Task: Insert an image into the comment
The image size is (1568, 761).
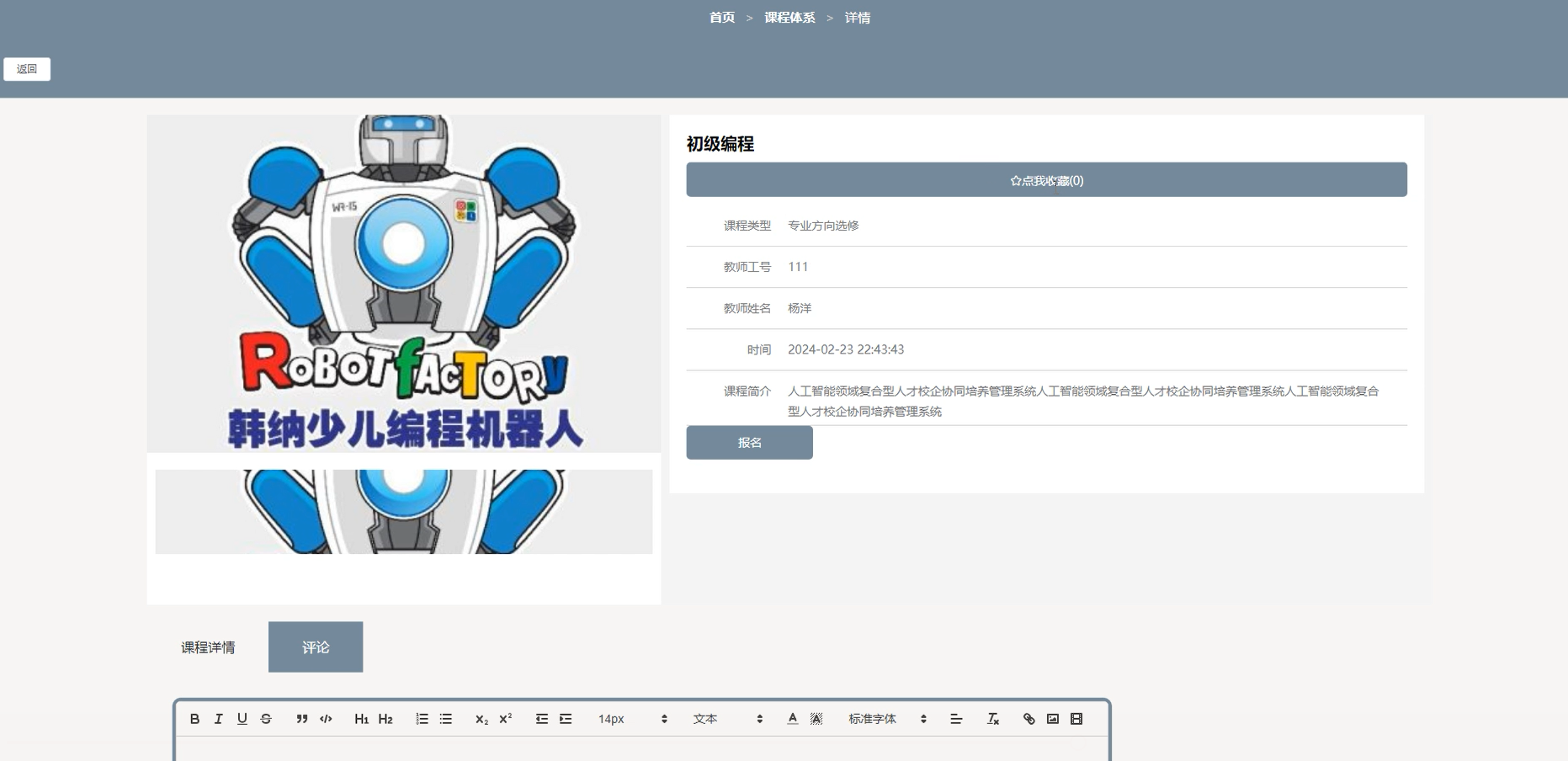Action: pos(1052,719)
